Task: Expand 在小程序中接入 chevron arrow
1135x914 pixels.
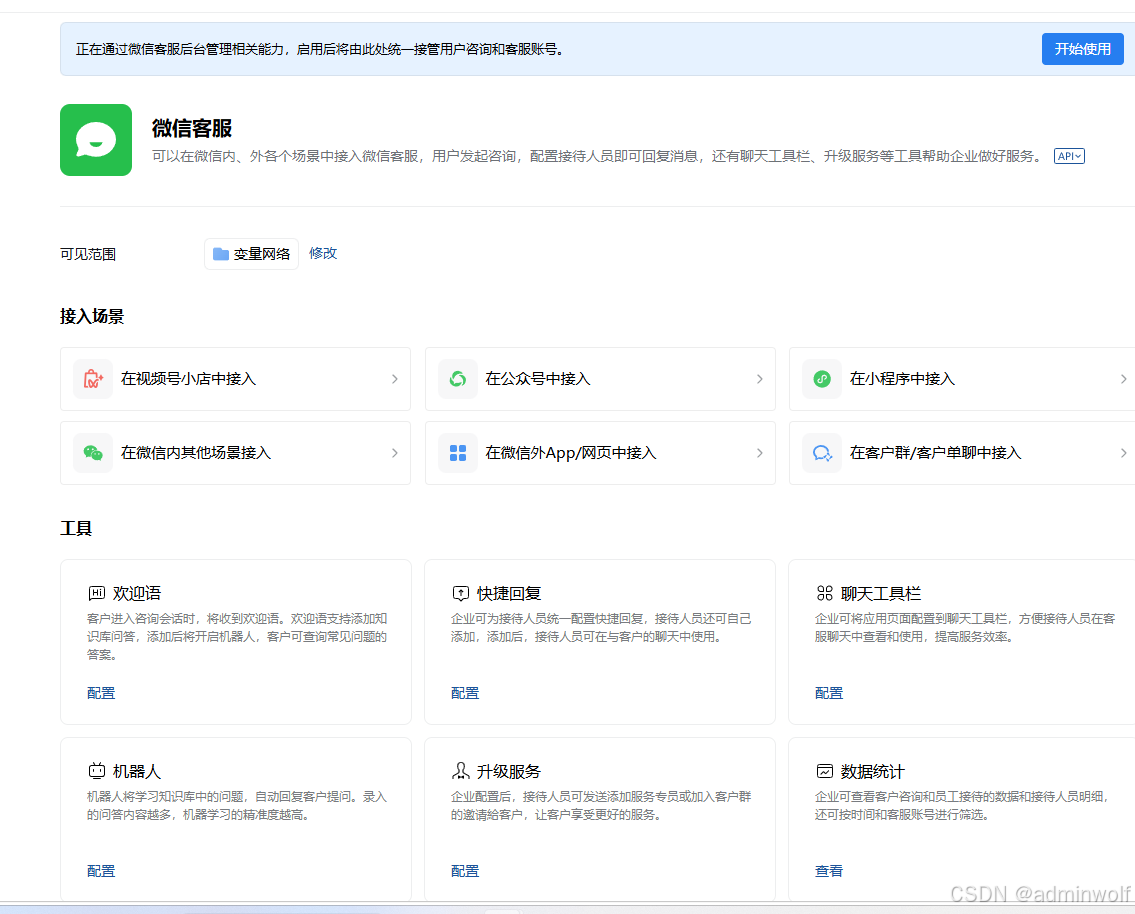Action: [x=1123, y=378]
